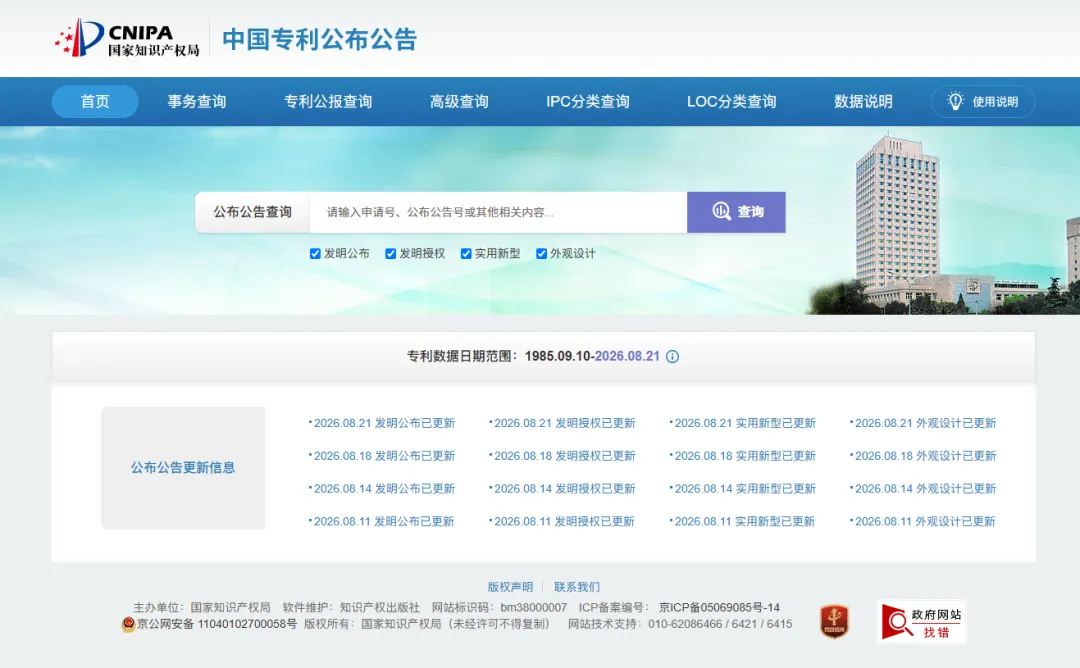The width and height of the screenshot is (1080, 668).
Task: Select the IPC分类查询 menu
Action: [x=588, y=101]
